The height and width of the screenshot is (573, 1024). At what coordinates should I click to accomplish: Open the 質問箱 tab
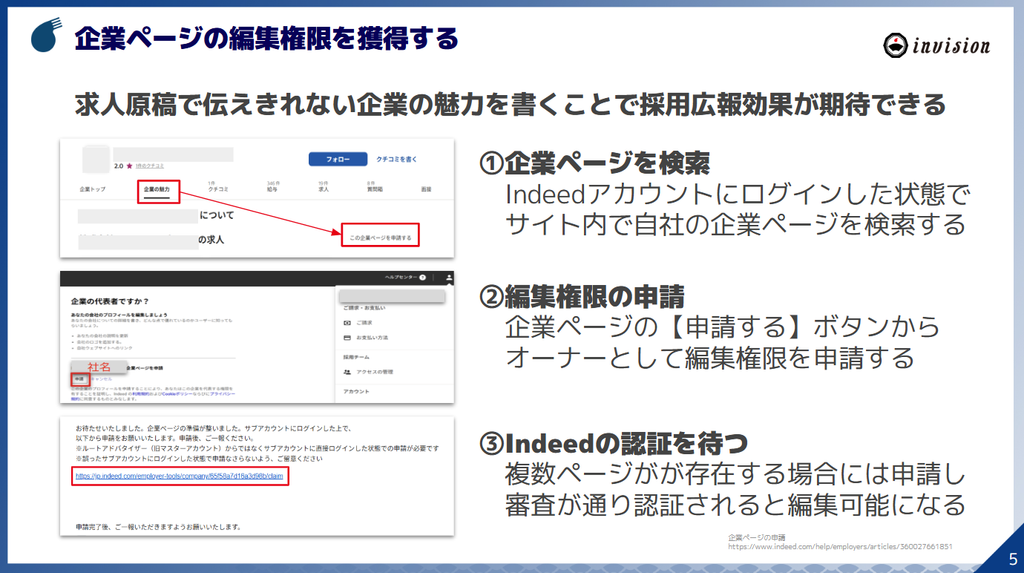coord(375,187)
